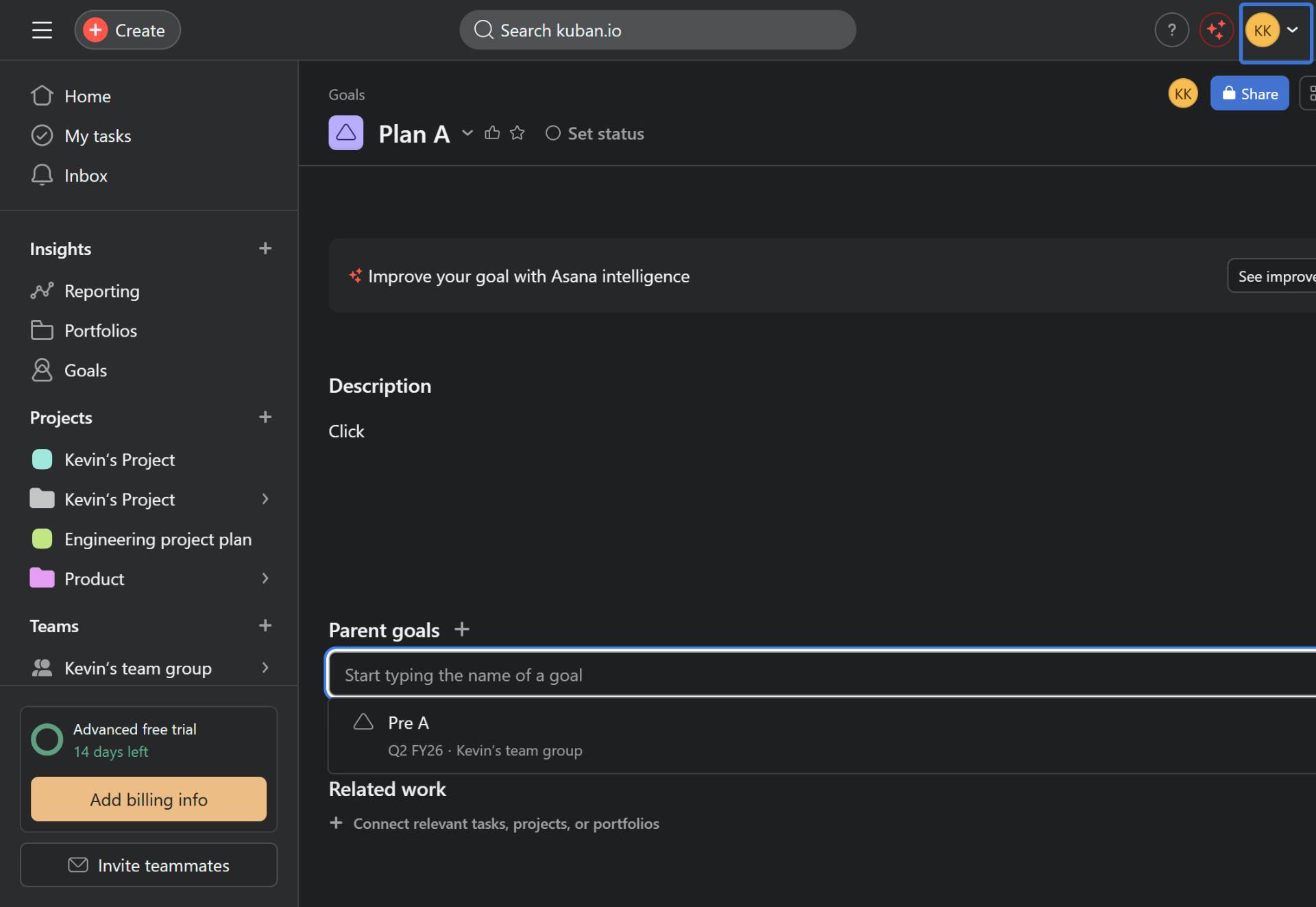
Task: Click the '14 days left' text
Action: 110,751
